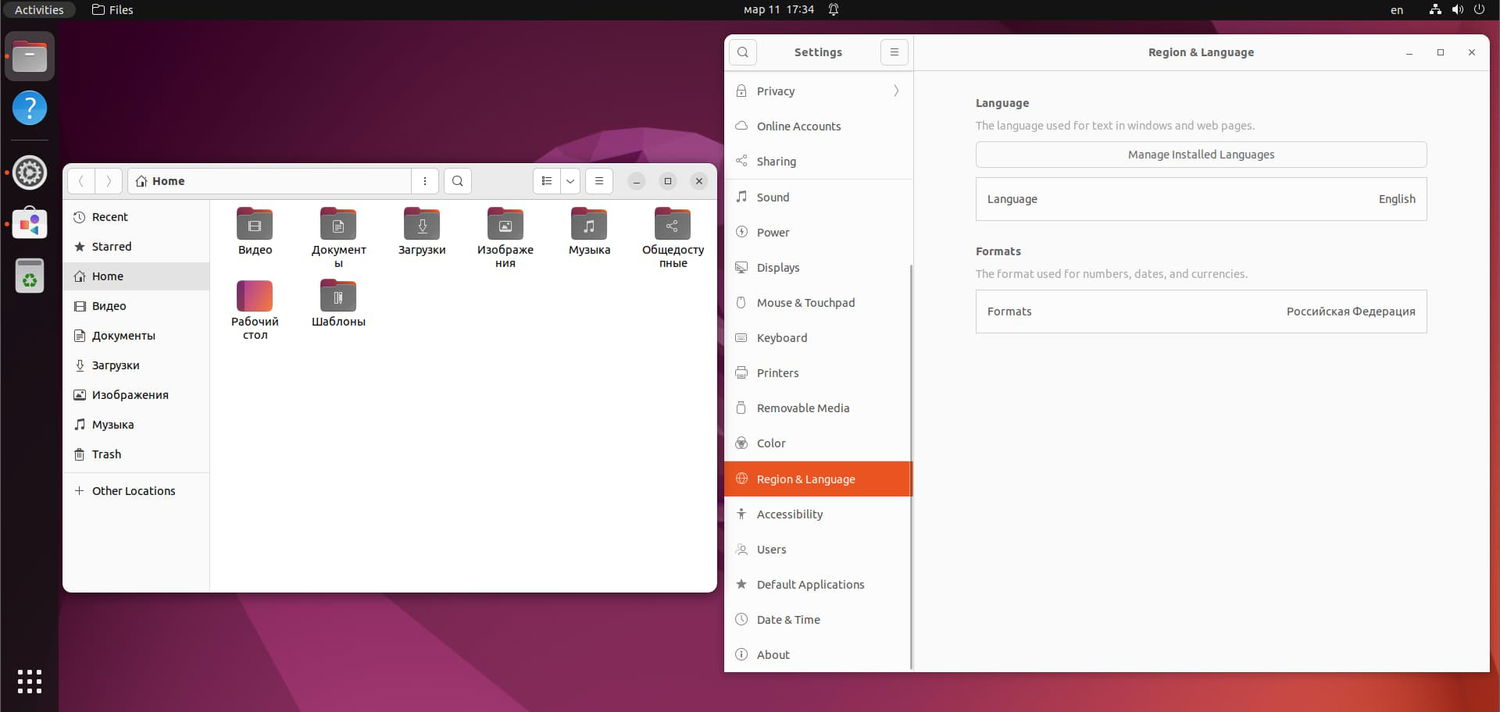Select Sound in Settings sidebar
1500x712 pixels.
(x=817, y=197)
